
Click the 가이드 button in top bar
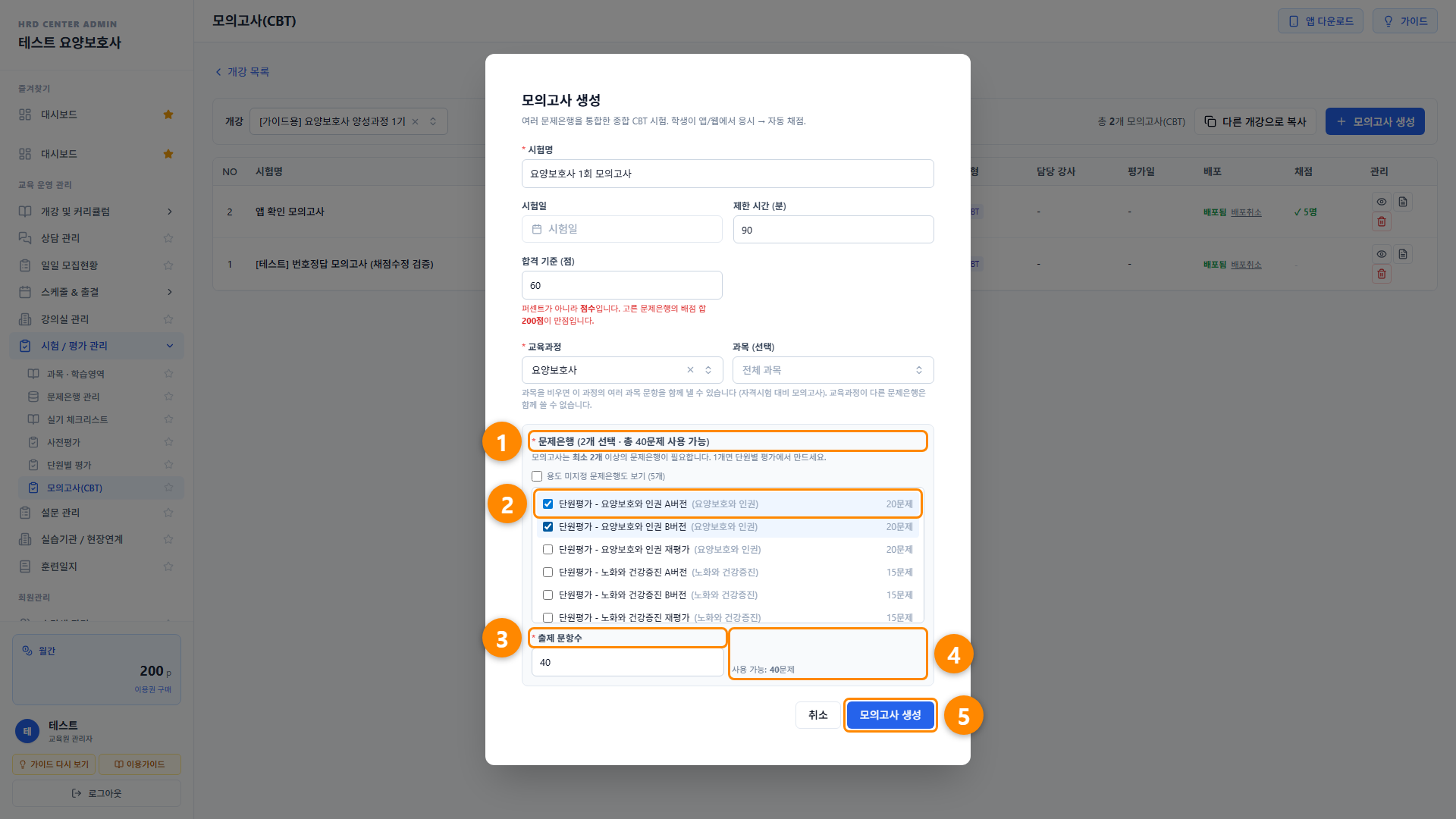(1404, 21)
